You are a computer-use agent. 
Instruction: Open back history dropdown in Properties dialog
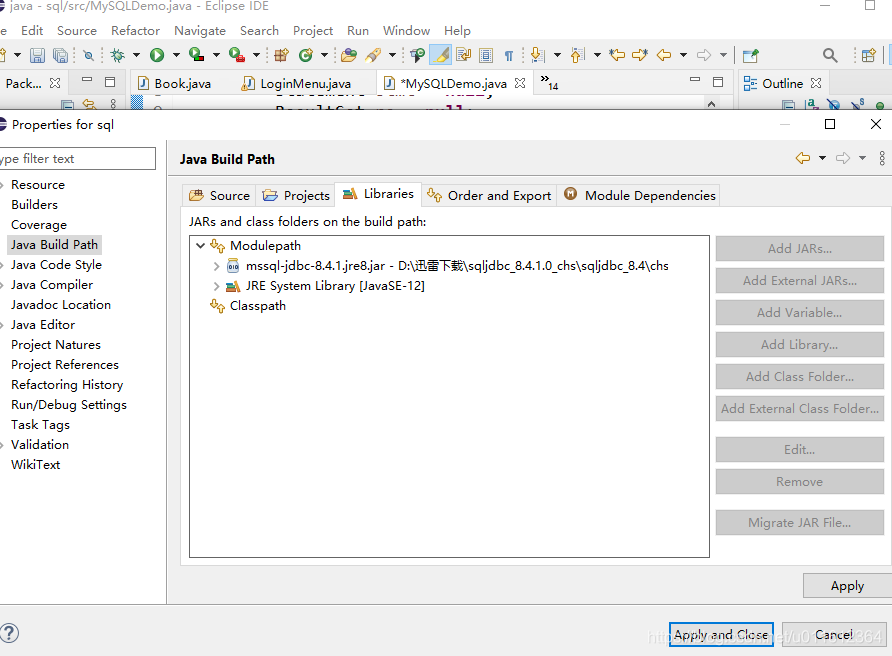click(823, 158)
